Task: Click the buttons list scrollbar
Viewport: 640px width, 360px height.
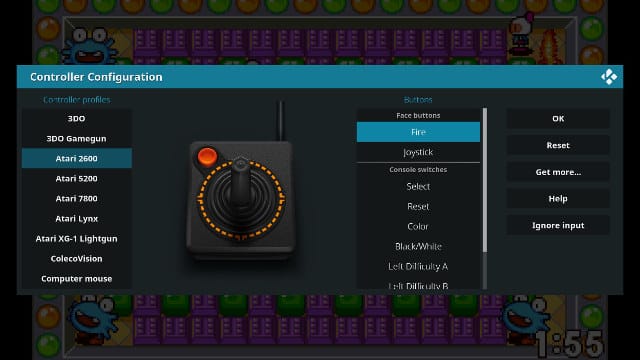Action: coord(485,180)
